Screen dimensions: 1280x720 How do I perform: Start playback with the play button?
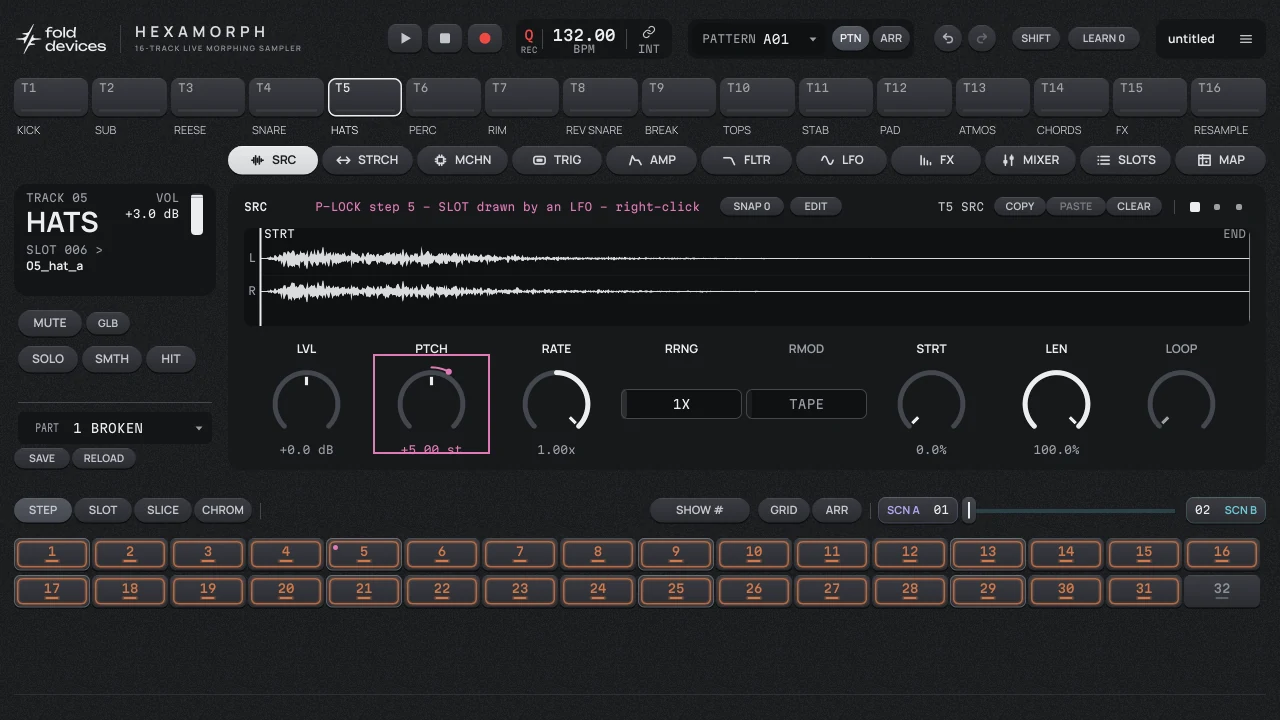click(405, 38)
